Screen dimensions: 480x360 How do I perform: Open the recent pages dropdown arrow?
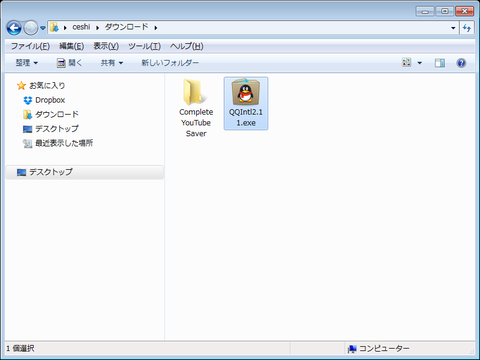tap(43, 28)
